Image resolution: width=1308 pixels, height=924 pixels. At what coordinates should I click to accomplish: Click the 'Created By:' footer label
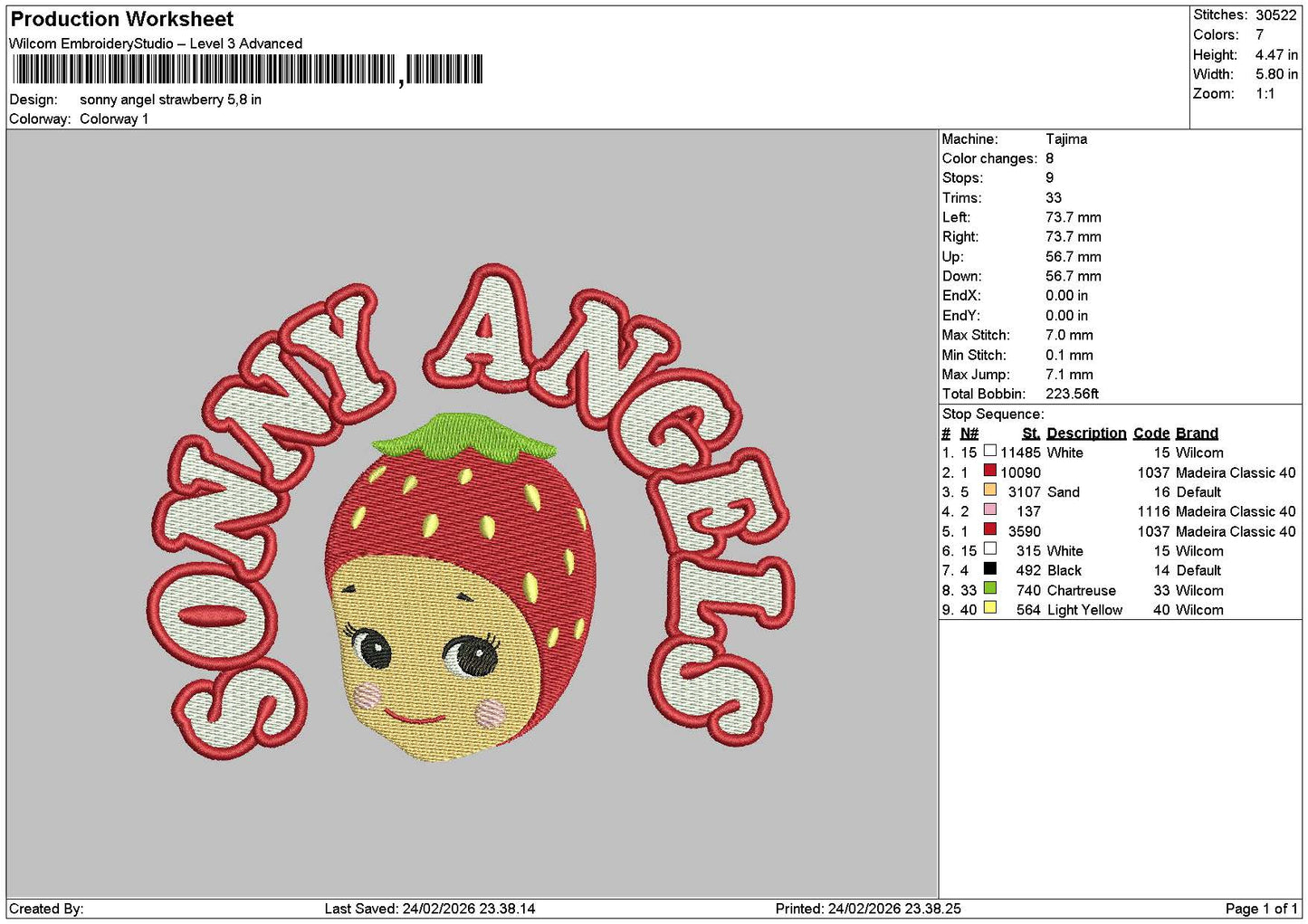point(46,909)
